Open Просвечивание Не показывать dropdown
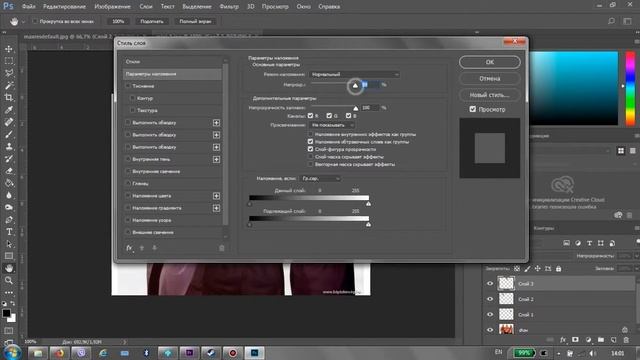640x360 pixels. [332, 125]
